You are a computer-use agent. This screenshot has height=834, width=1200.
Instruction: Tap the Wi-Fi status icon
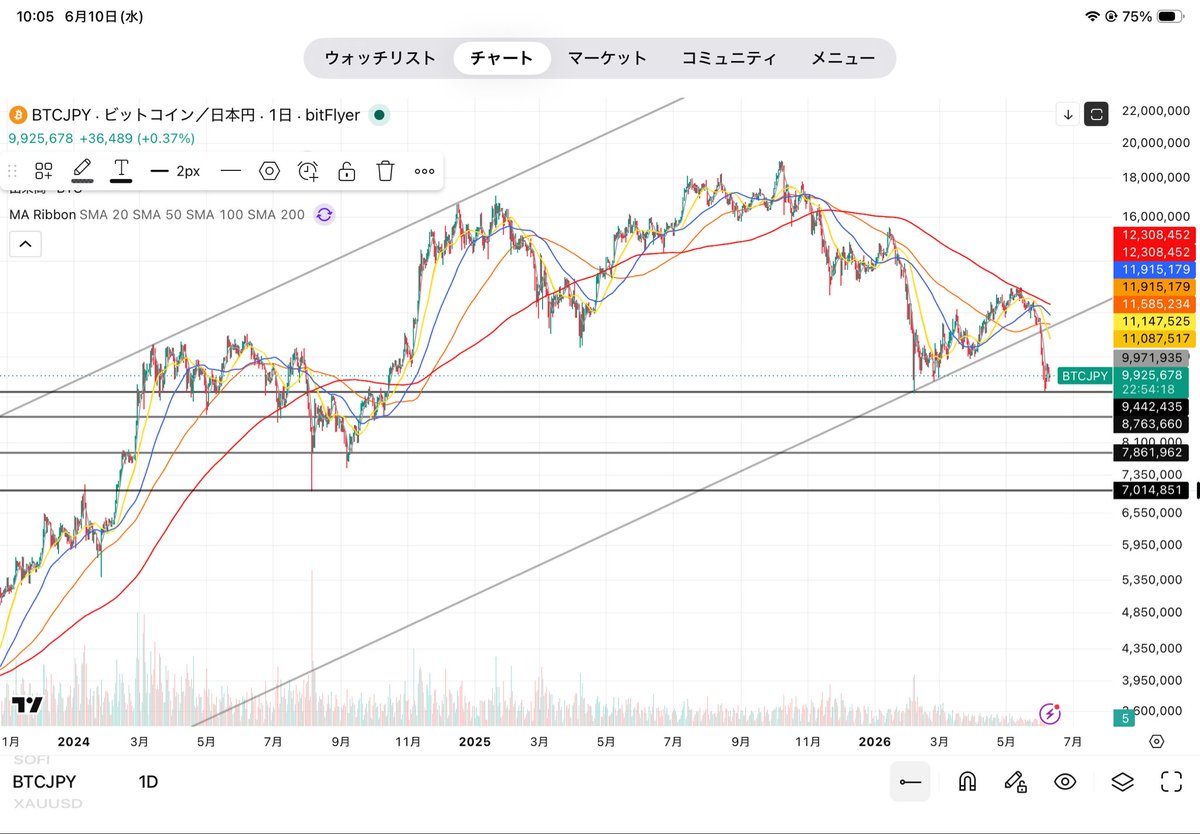tap(1092, 16)
